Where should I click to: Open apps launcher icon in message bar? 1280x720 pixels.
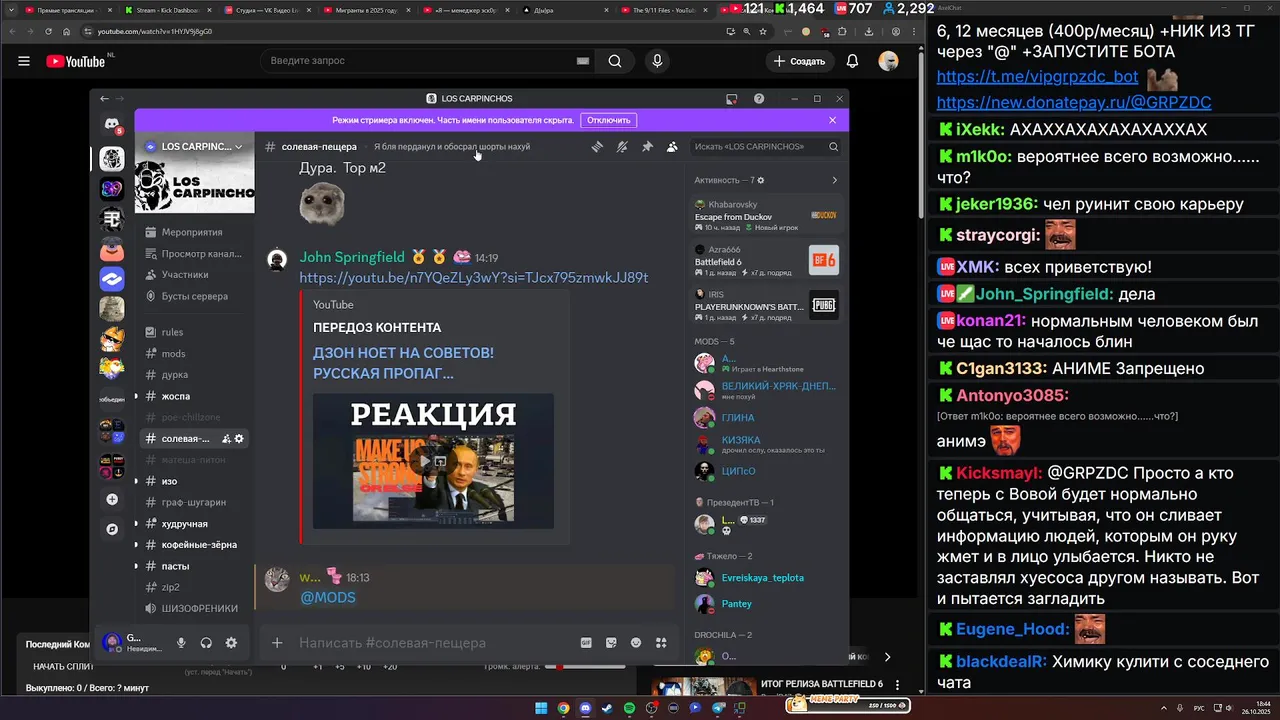pos(661,643)
